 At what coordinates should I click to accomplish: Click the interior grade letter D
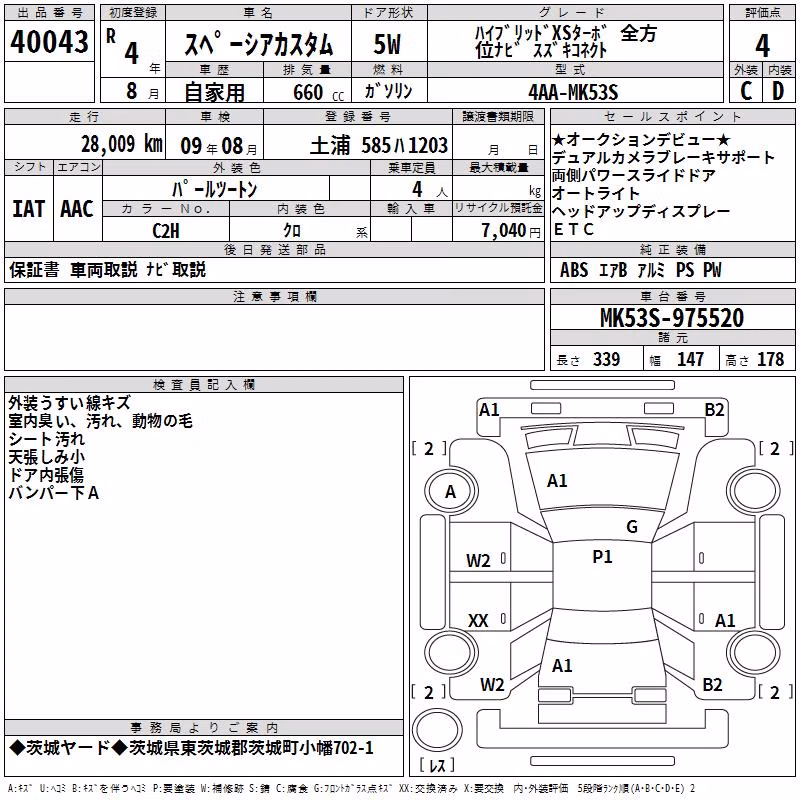pos(778,91)
